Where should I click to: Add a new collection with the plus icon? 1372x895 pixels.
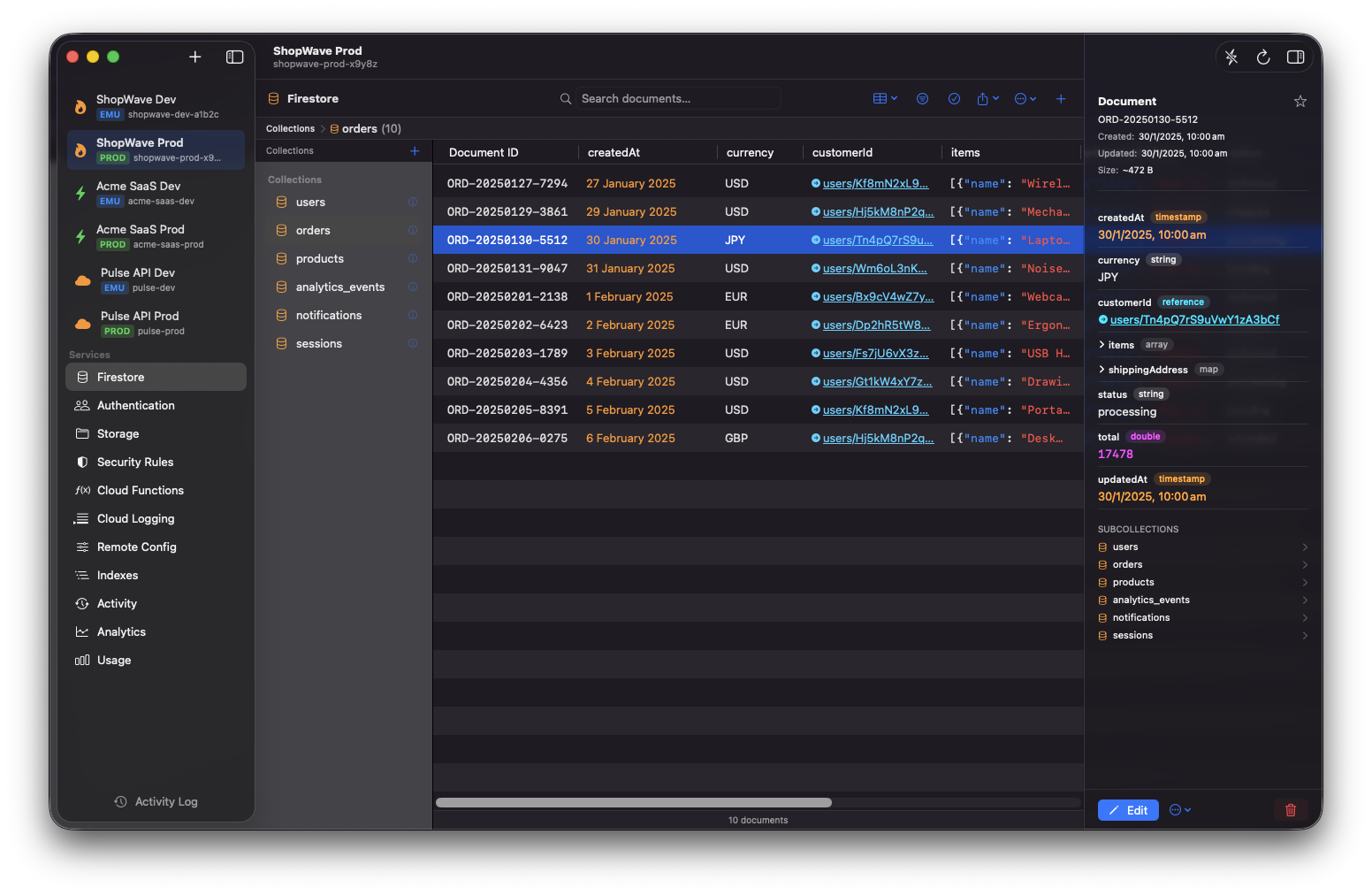(x=414, y=150)
